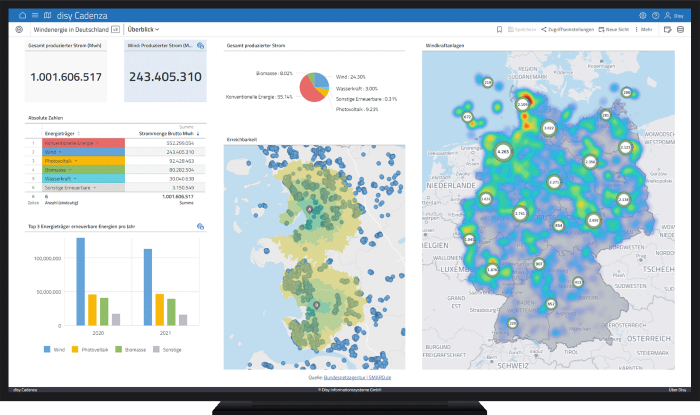Open the help question mark icon
This screenshot has height=415, width=700.
[x=655, y=15]
